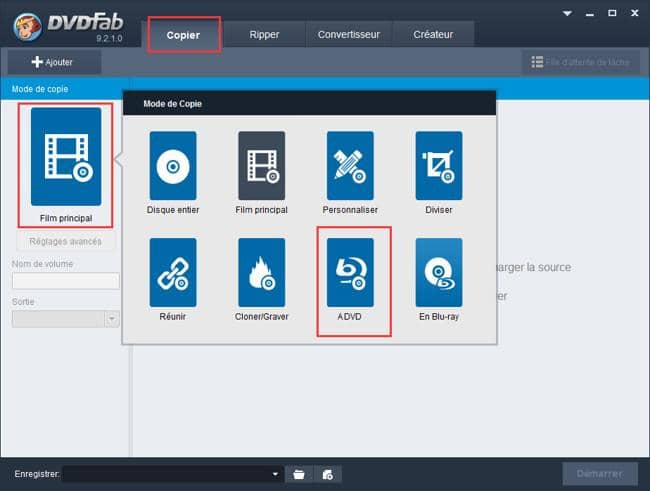The width and height of the screenshot is (650, 491).
Task: Select the Réunir copy mode icon
Action: tap(173, 272)
